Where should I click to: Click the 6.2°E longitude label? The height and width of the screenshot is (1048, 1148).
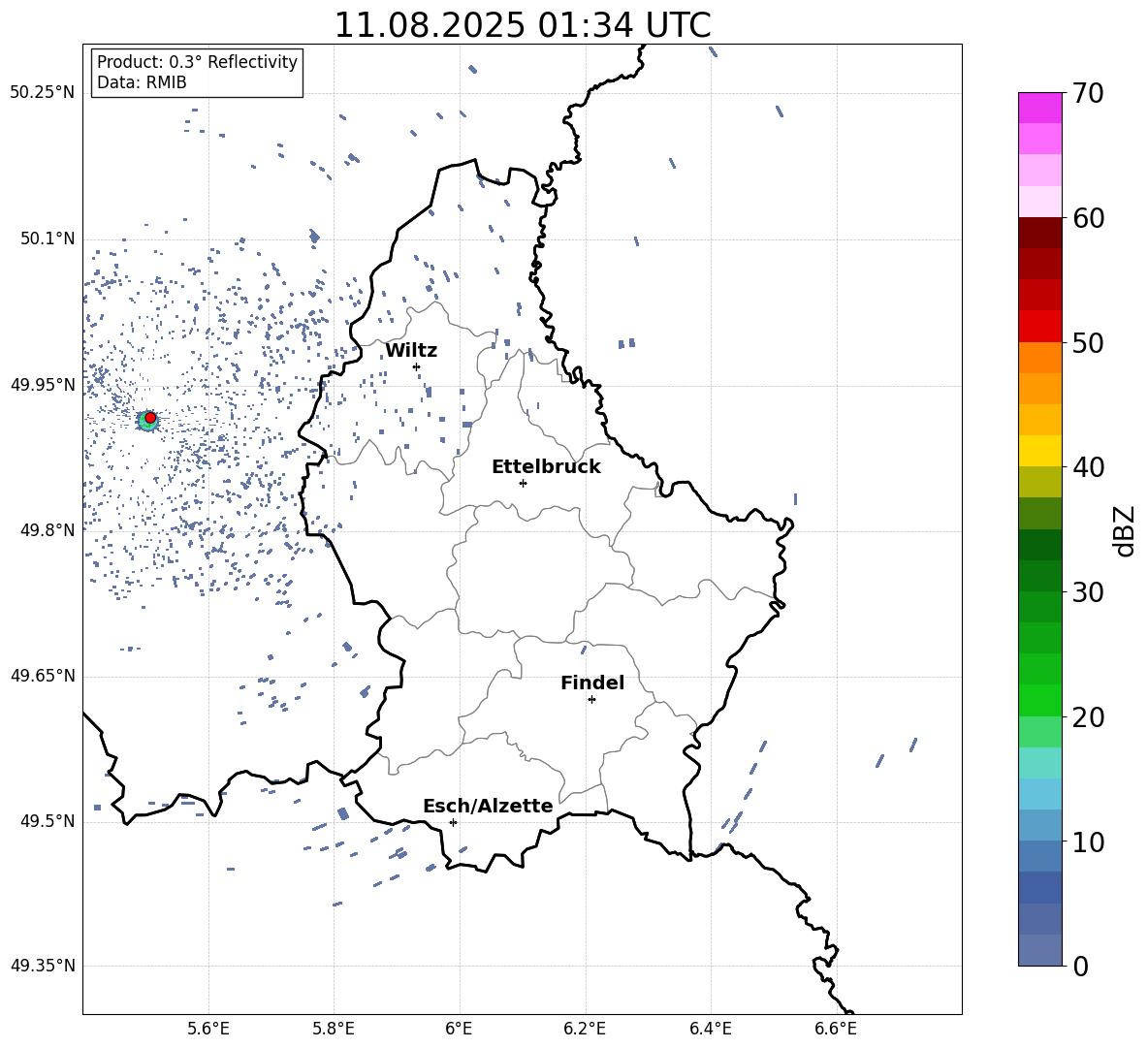(x=585, y=1029)
